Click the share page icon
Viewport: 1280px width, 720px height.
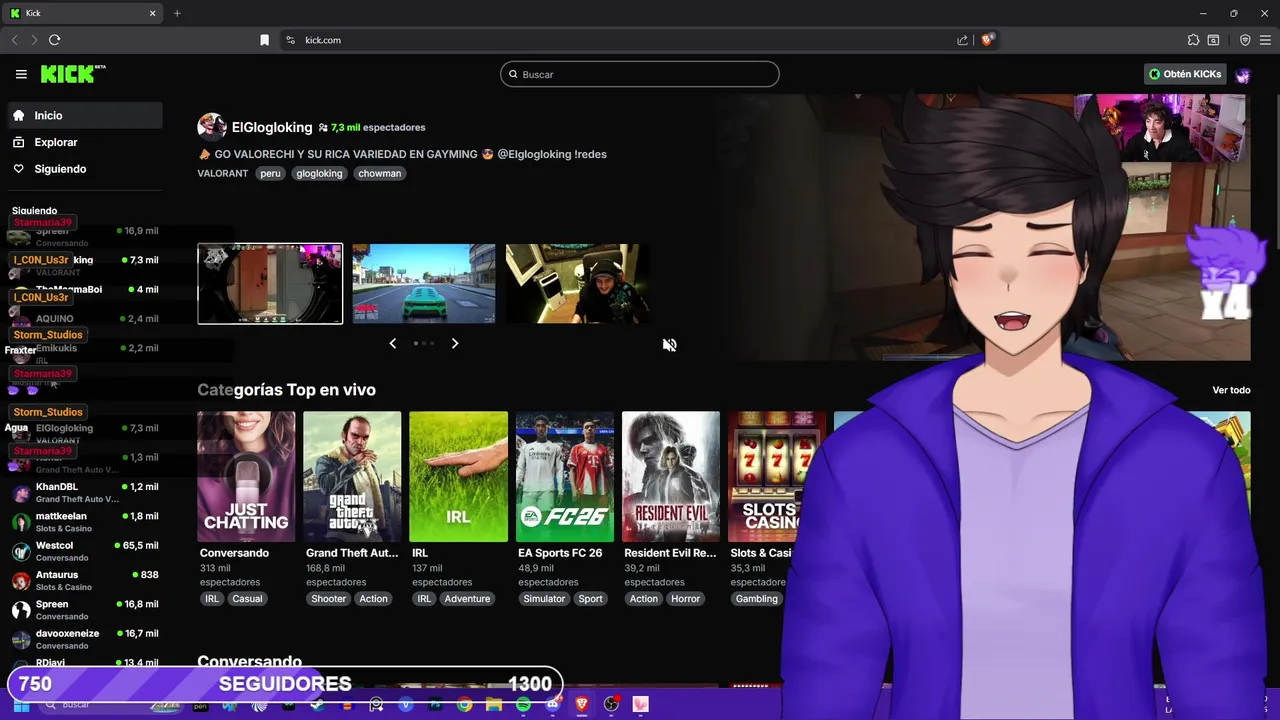click(962, 40)
